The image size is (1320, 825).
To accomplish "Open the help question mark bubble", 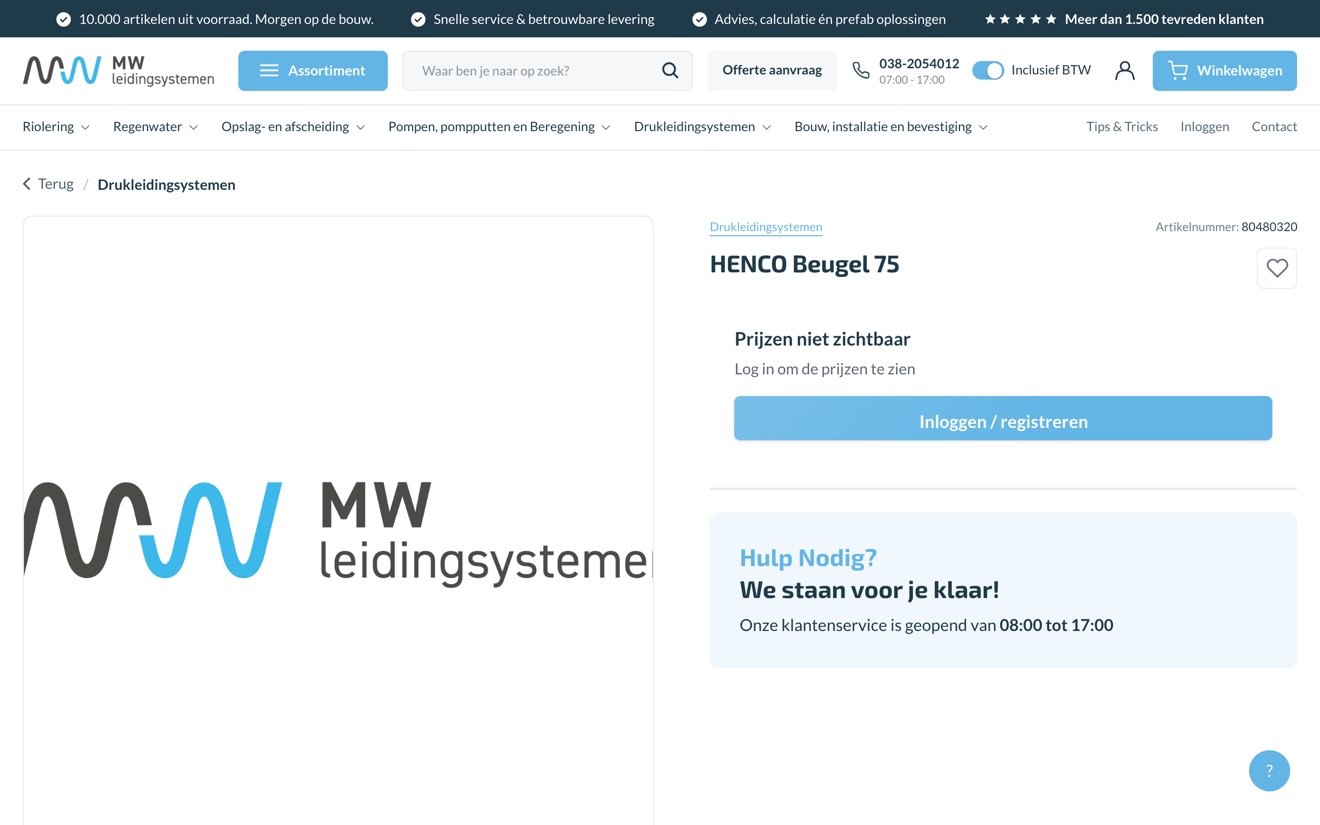I will click(x=1269, y=771).
